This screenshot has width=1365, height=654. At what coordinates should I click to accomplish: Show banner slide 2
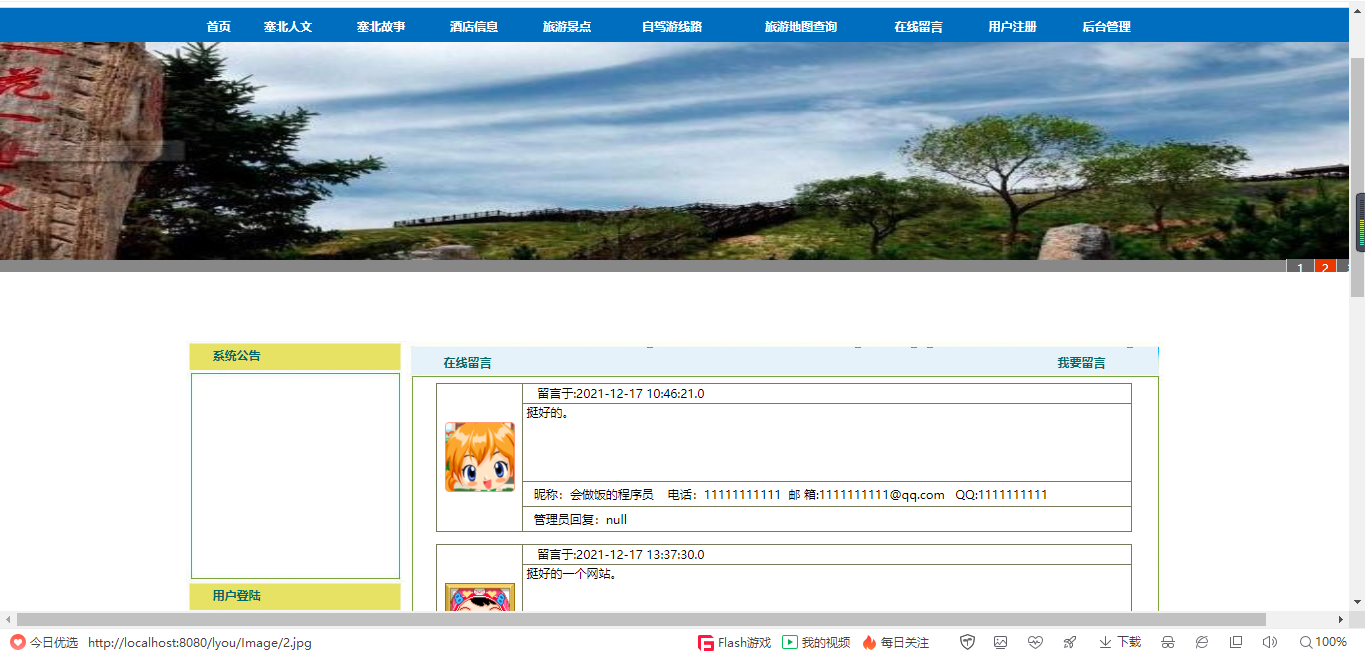click(1325, 268)
